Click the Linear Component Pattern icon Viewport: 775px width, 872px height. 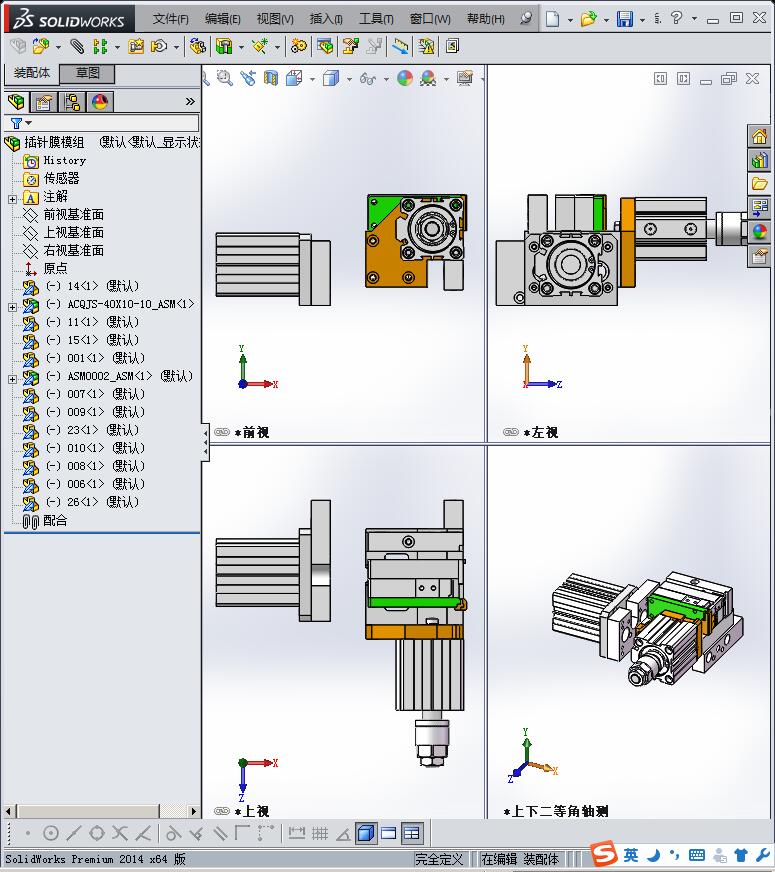(100, 46)
